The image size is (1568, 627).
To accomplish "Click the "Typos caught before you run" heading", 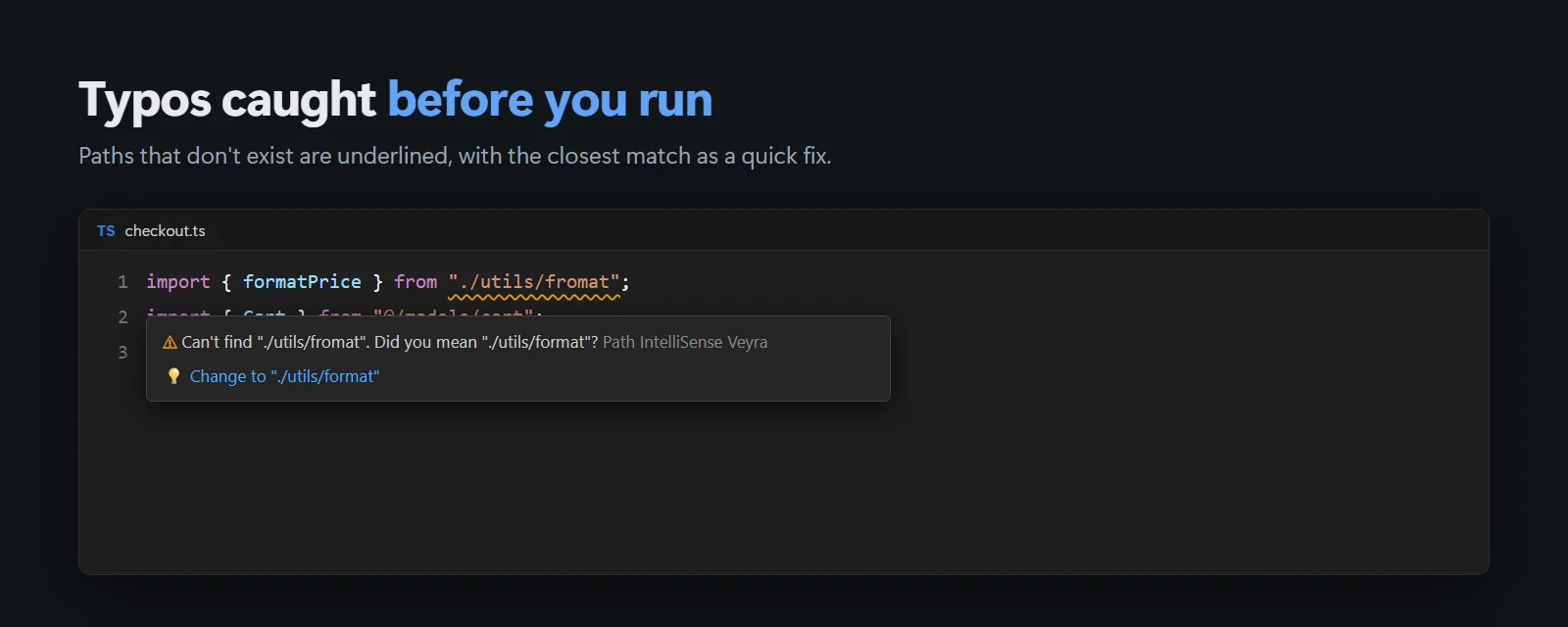I will coord(396,100).
